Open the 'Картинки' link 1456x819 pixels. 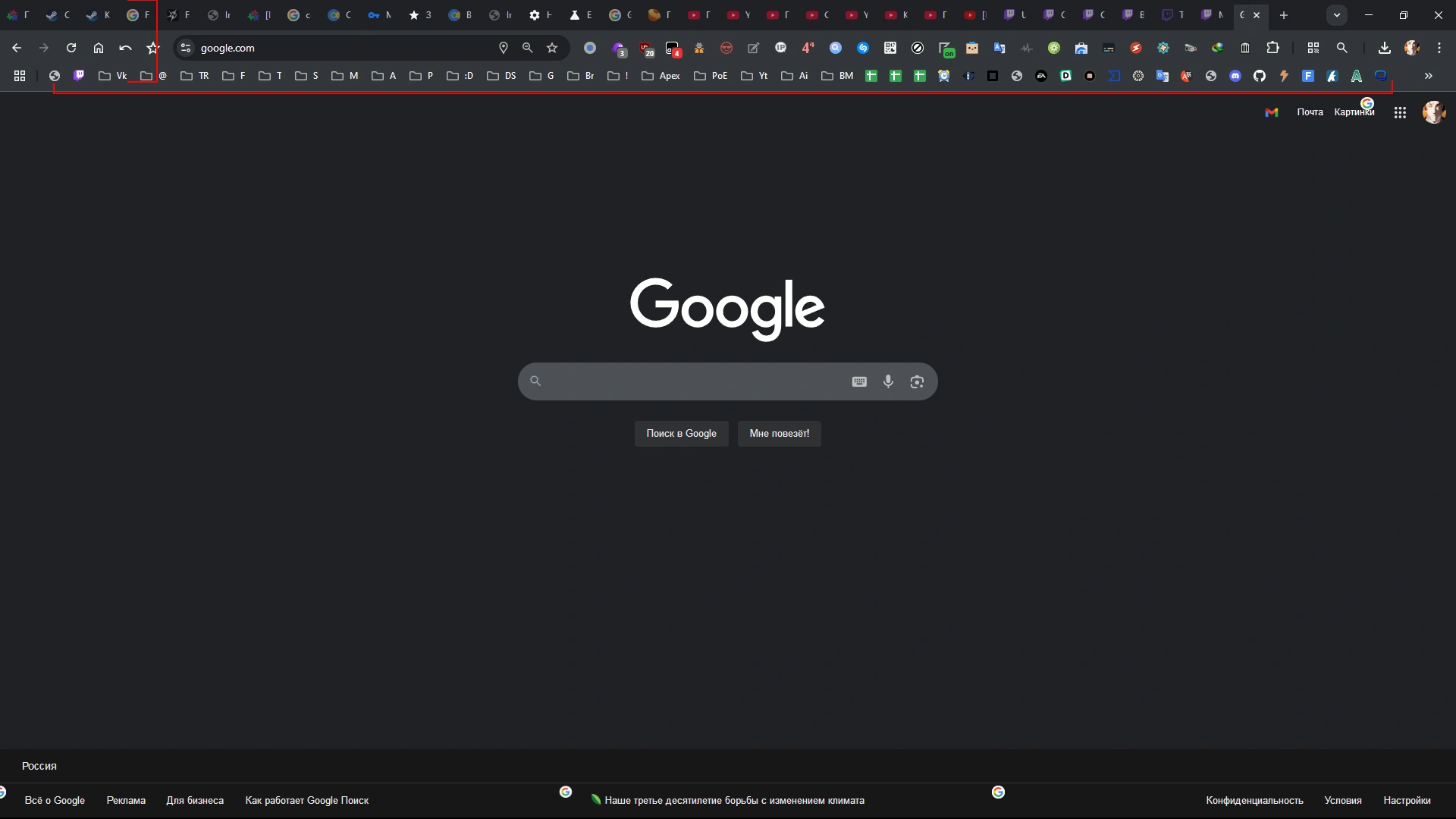click(1354, 112)
